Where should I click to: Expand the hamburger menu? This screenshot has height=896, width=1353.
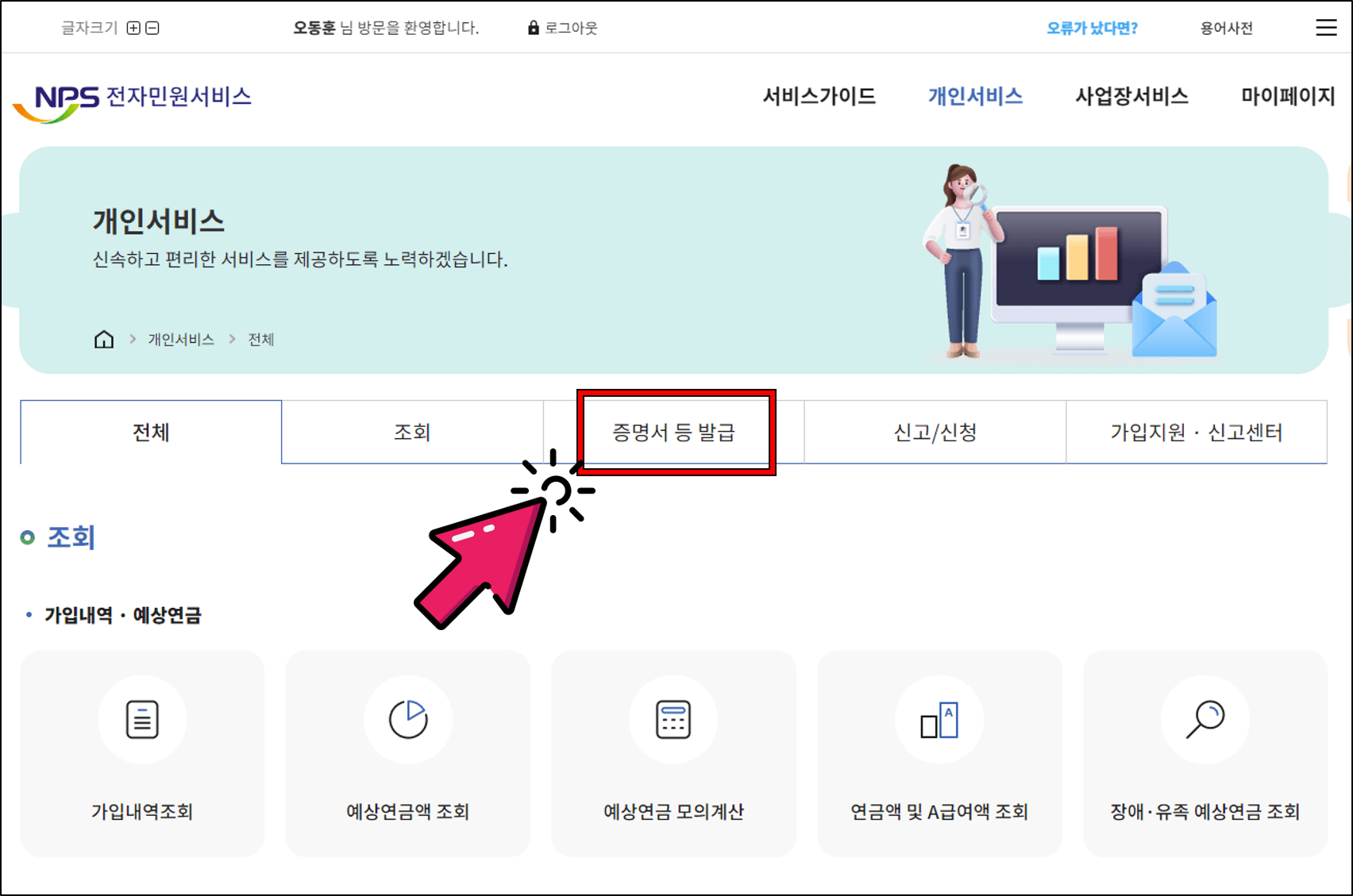[1325, 28]
